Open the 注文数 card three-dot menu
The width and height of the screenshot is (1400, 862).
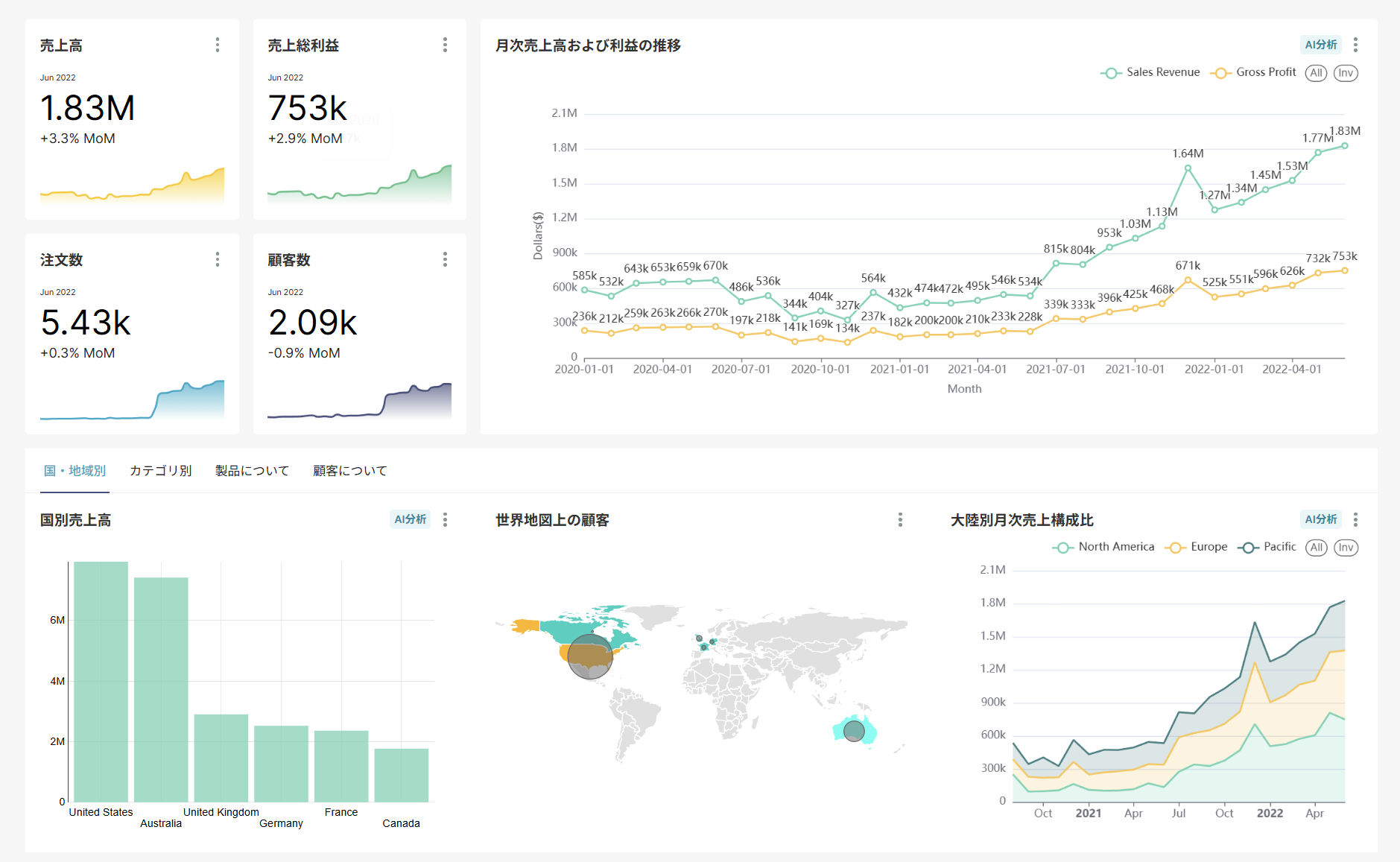(x=218, y=259)
